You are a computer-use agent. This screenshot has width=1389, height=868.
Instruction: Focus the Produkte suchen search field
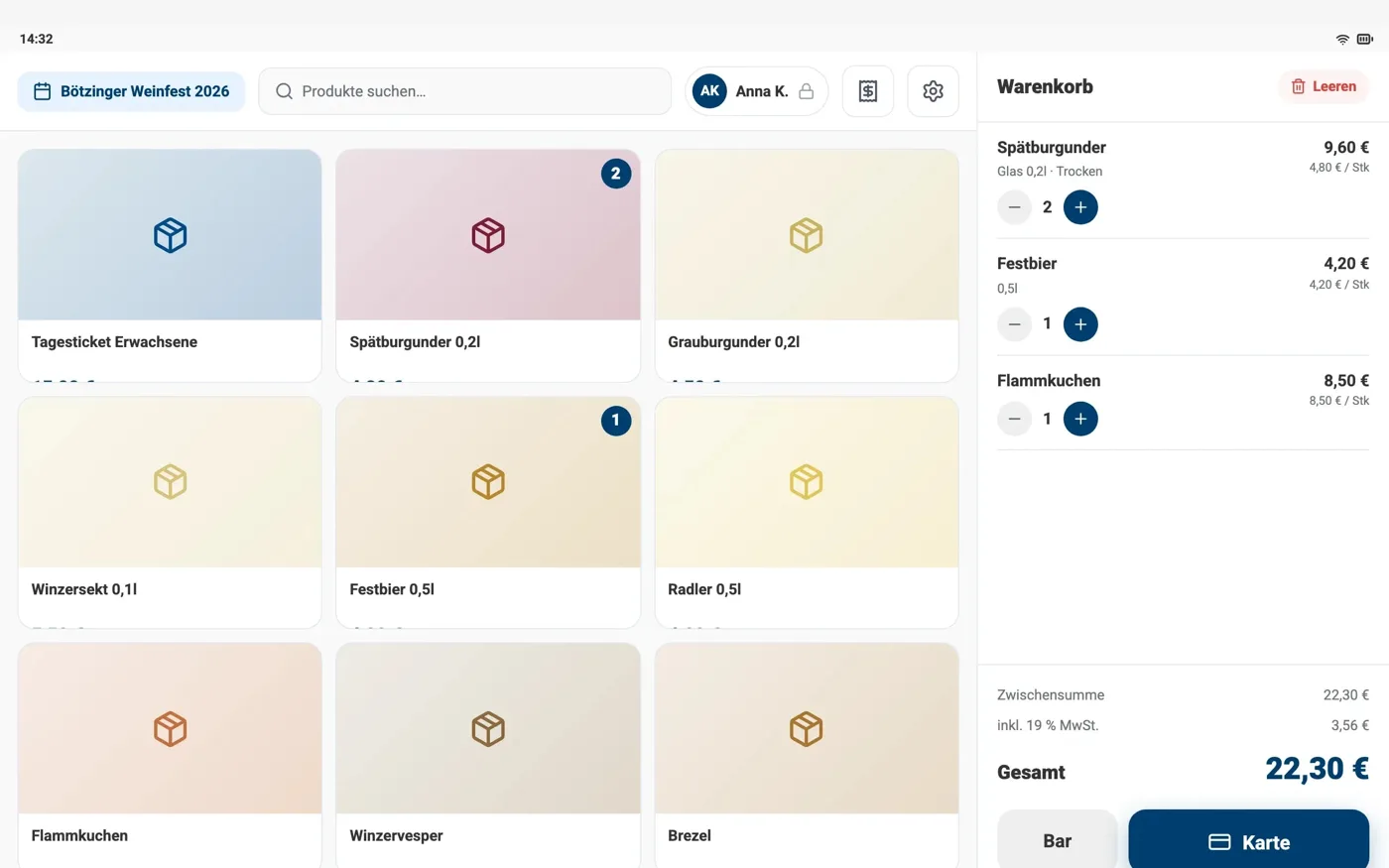[x=465, y=91]
